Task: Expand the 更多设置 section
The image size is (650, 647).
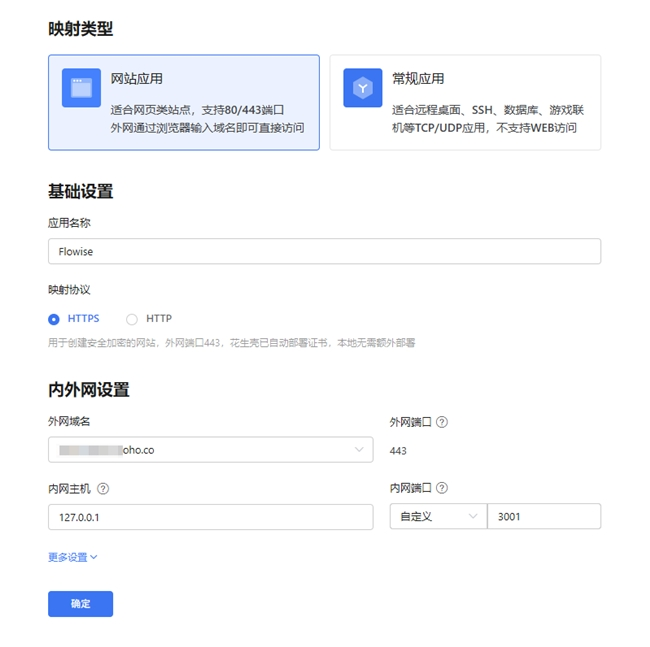Action: (68, 557)
